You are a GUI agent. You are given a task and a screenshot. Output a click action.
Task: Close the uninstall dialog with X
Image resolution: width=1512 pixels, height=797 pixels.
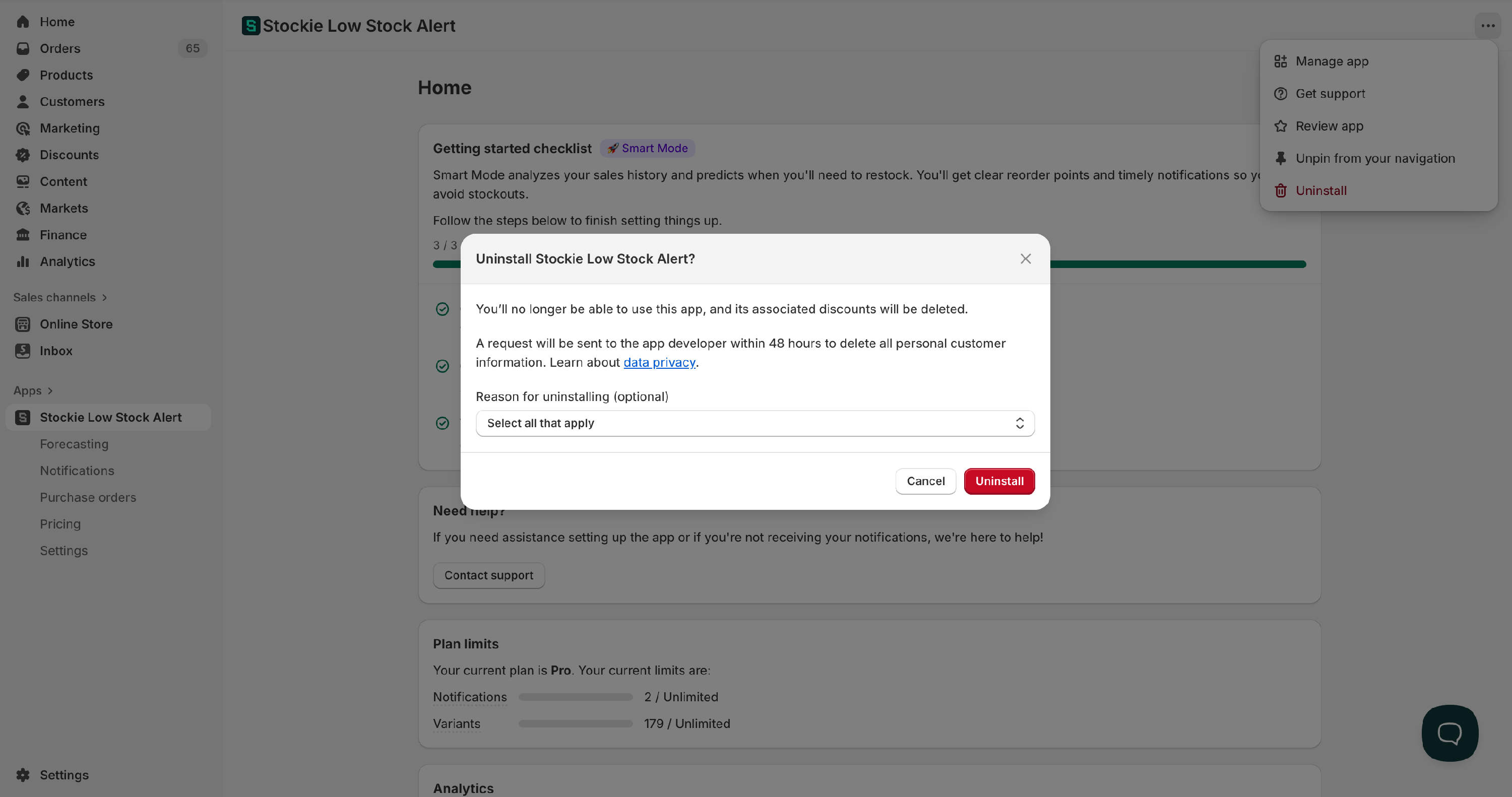pos(1026,259)
